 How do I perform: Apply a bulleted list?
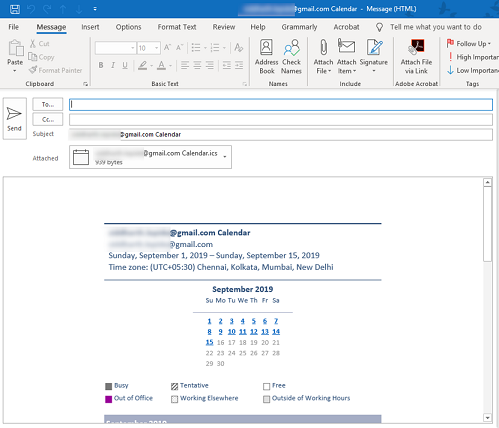pos(196,48)
